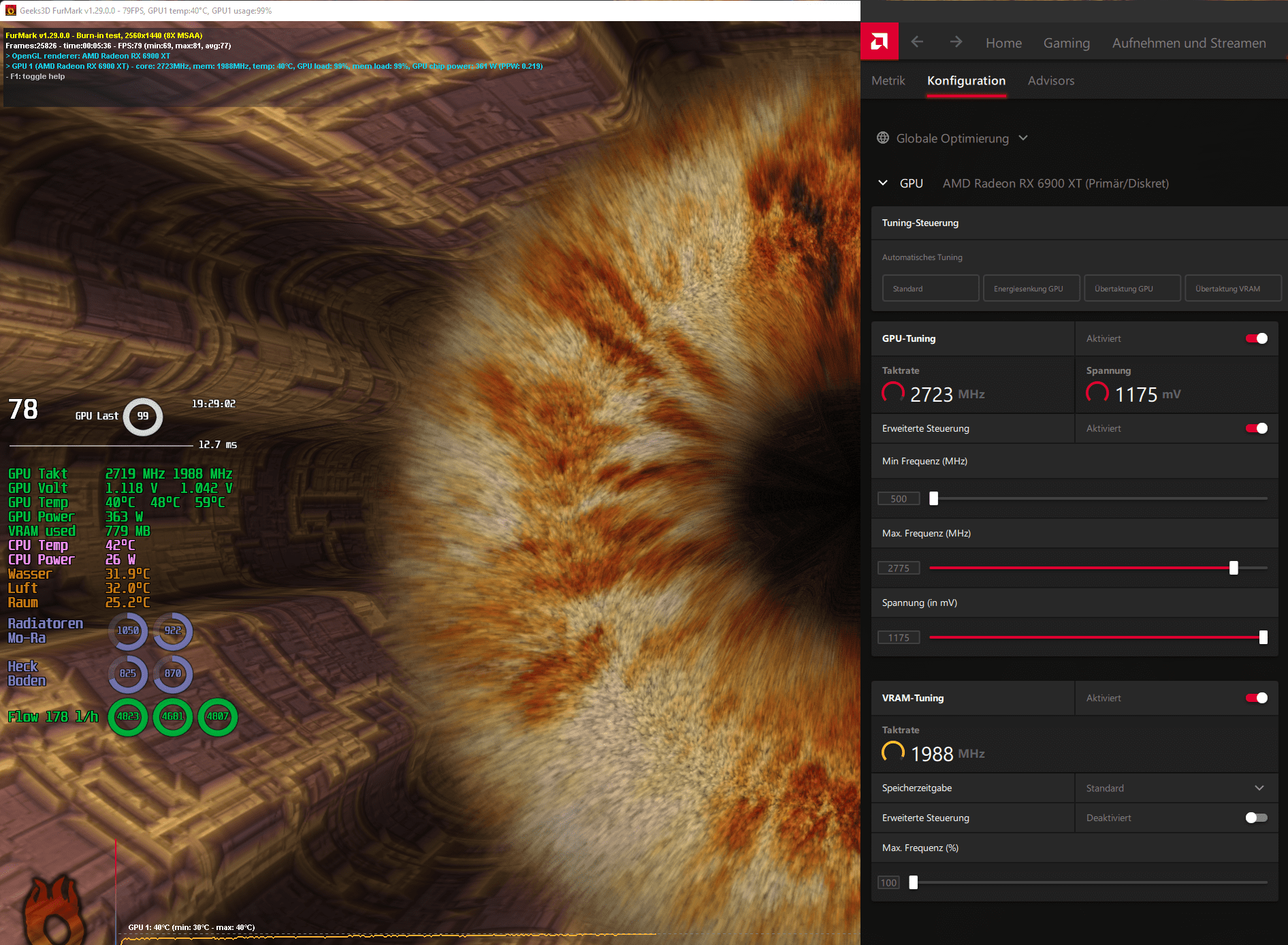Click the FurMark flame logo
This screenshot has width=1288, height=945.
(54, 910)
